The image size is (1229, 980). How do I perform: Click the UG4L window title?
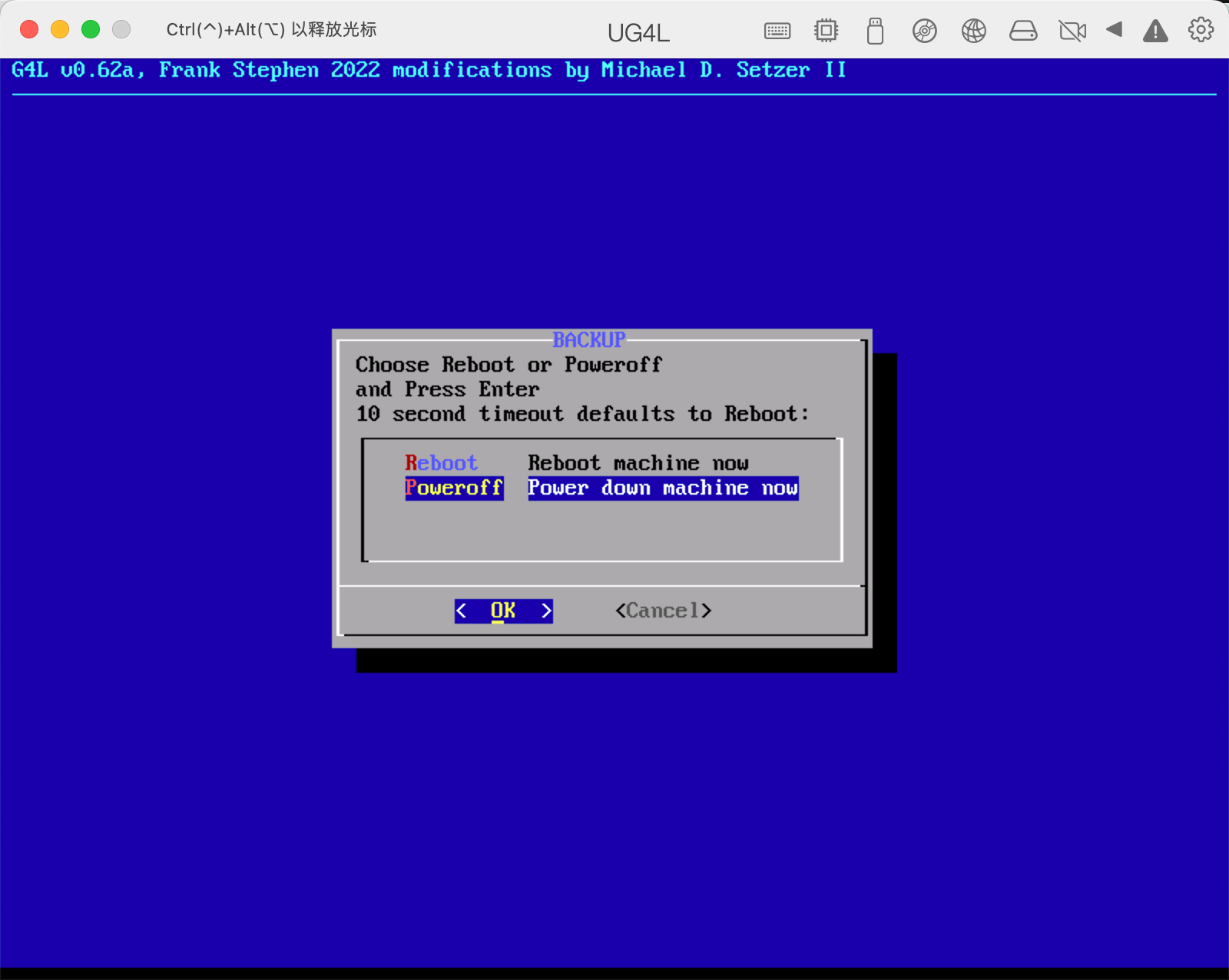tap(638, 32)
